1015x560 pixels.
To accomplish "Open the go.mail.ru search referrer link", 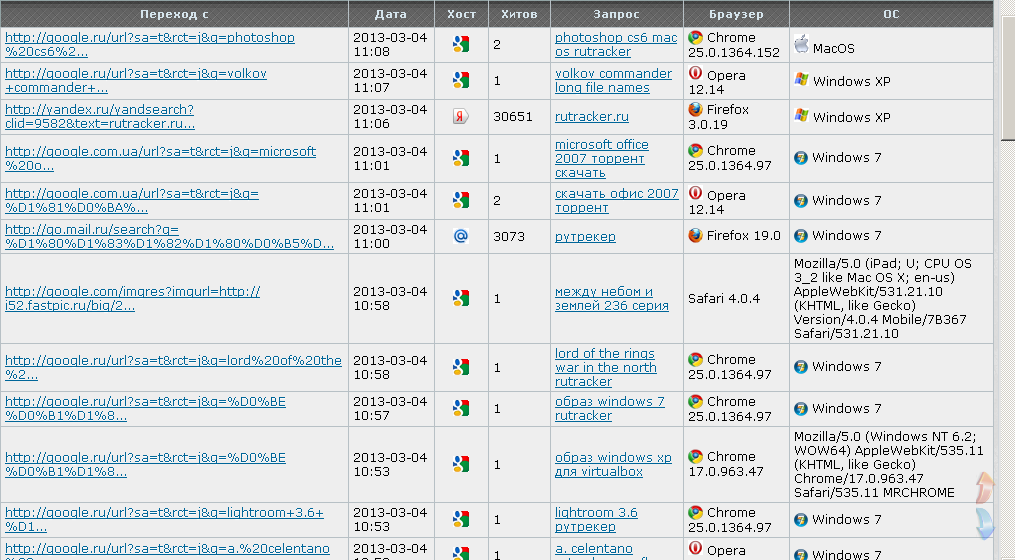I will click(169, 237).
